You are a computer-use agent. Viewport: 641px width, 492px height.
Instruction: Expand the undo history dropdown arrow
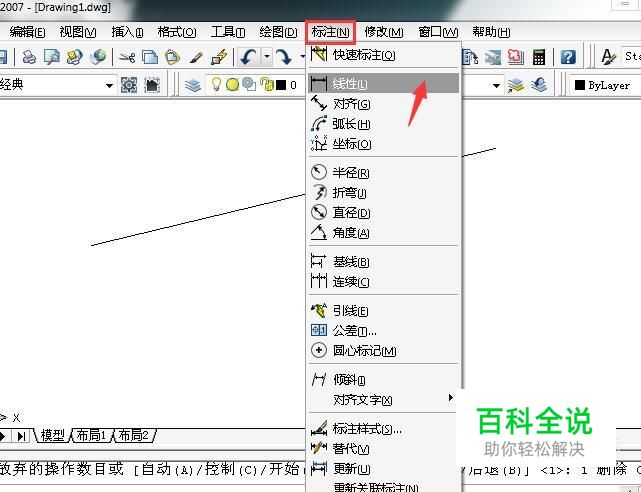click(x=267, y=57)
